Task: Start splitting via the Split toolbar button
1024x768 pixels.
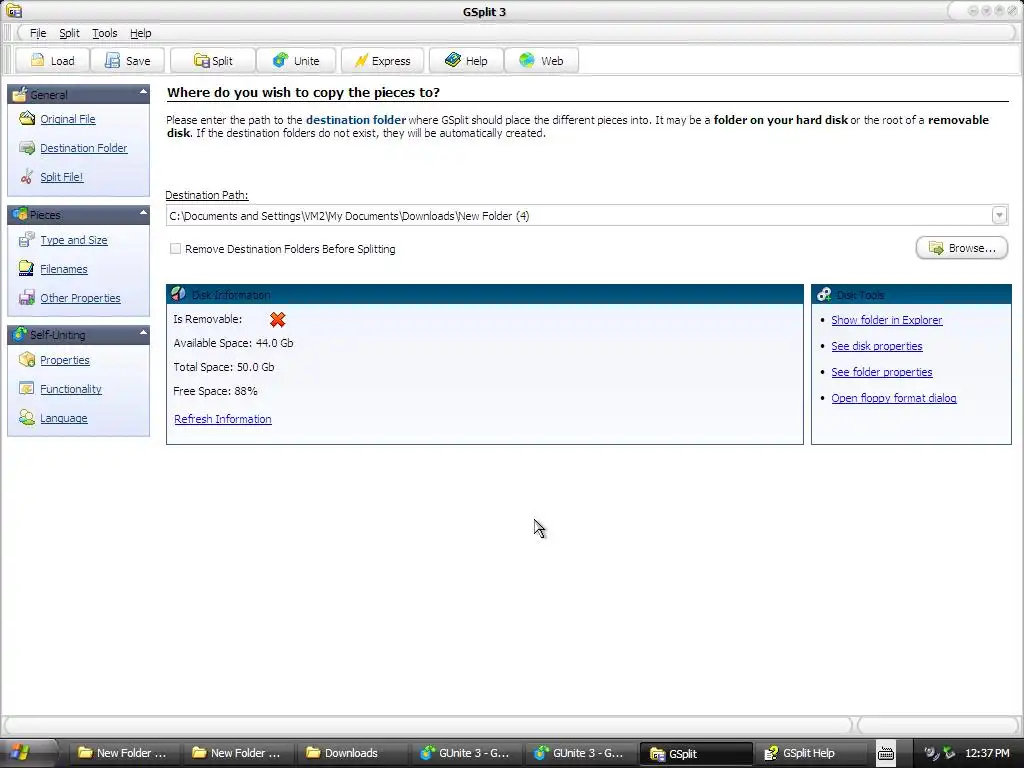Action: (x=212, y=61)
